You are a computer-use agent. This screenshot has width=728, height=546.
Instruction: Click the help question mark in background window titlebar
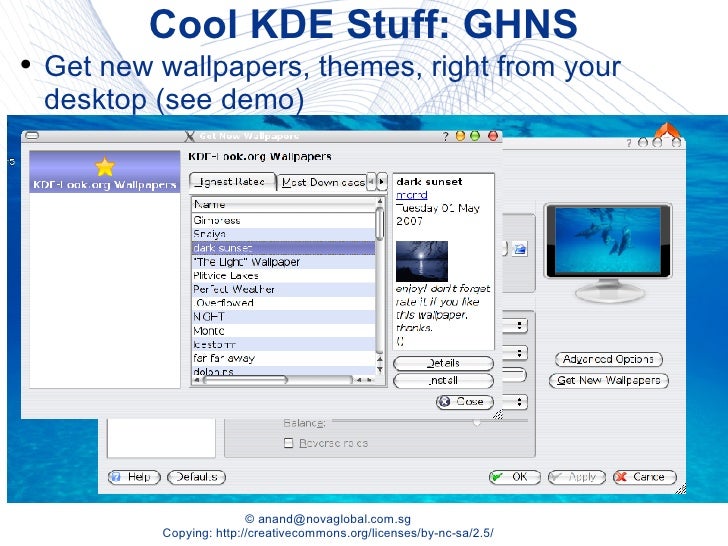click(x=629, y=143)
